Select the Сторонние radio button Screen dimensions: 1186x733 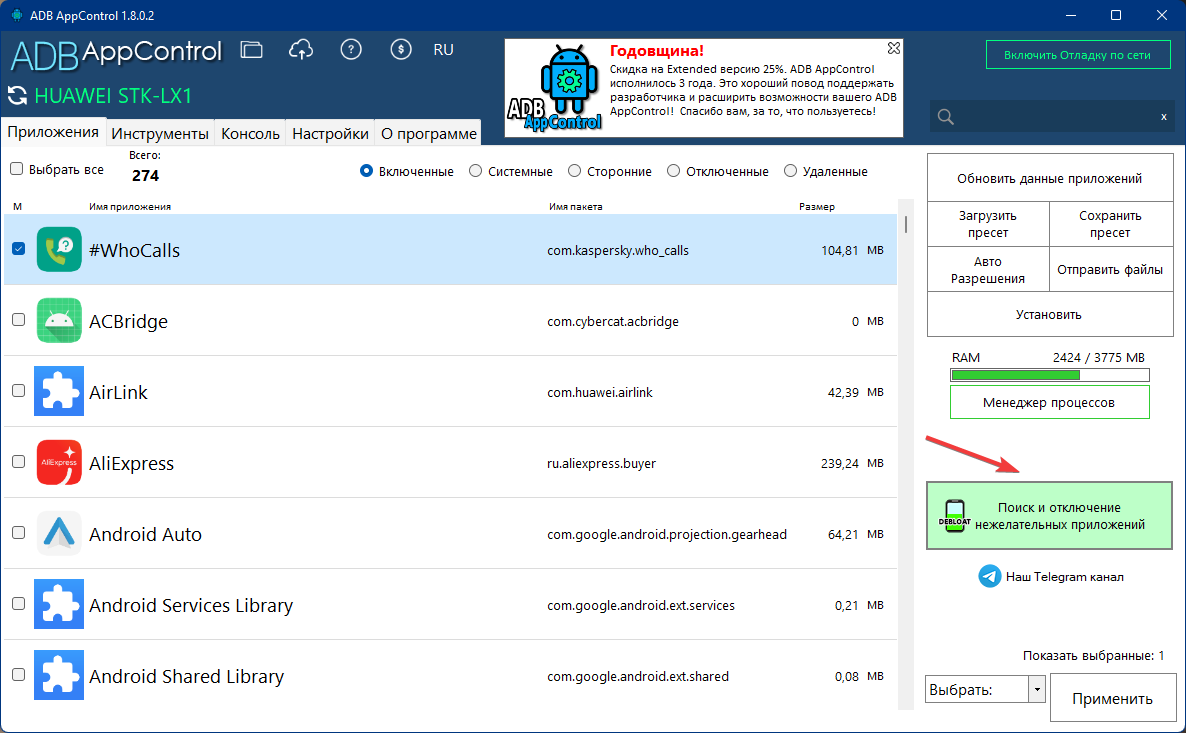click(x=575, y=171)
